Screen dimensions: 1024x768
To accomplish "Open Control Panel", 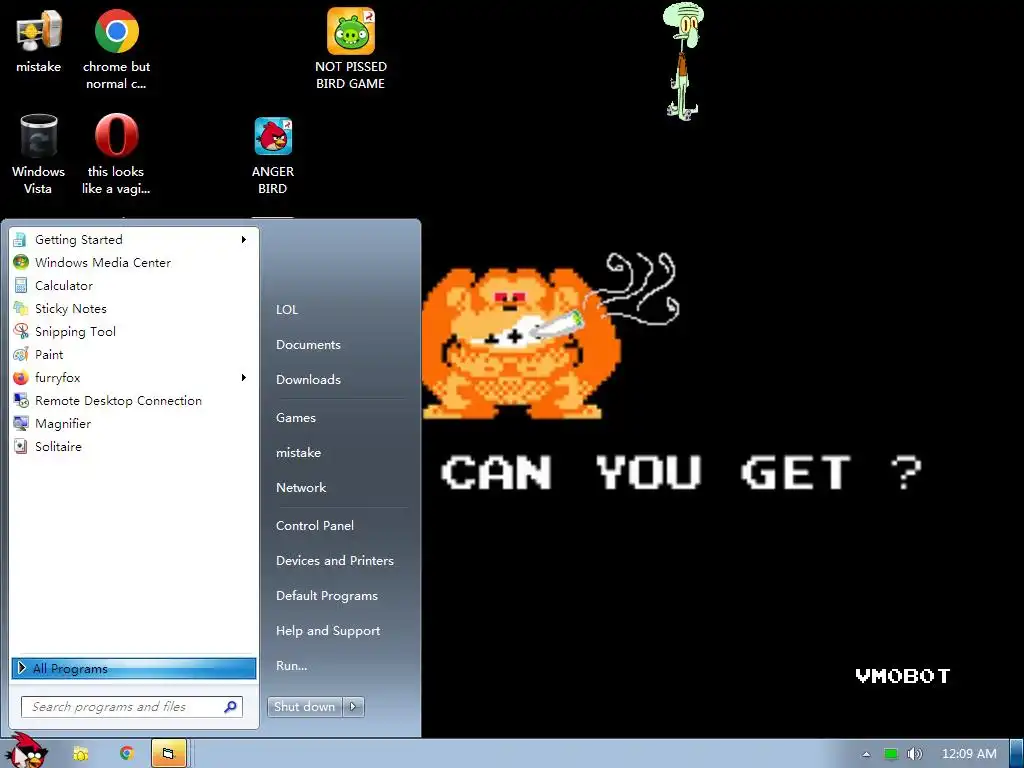I will 315,526.
